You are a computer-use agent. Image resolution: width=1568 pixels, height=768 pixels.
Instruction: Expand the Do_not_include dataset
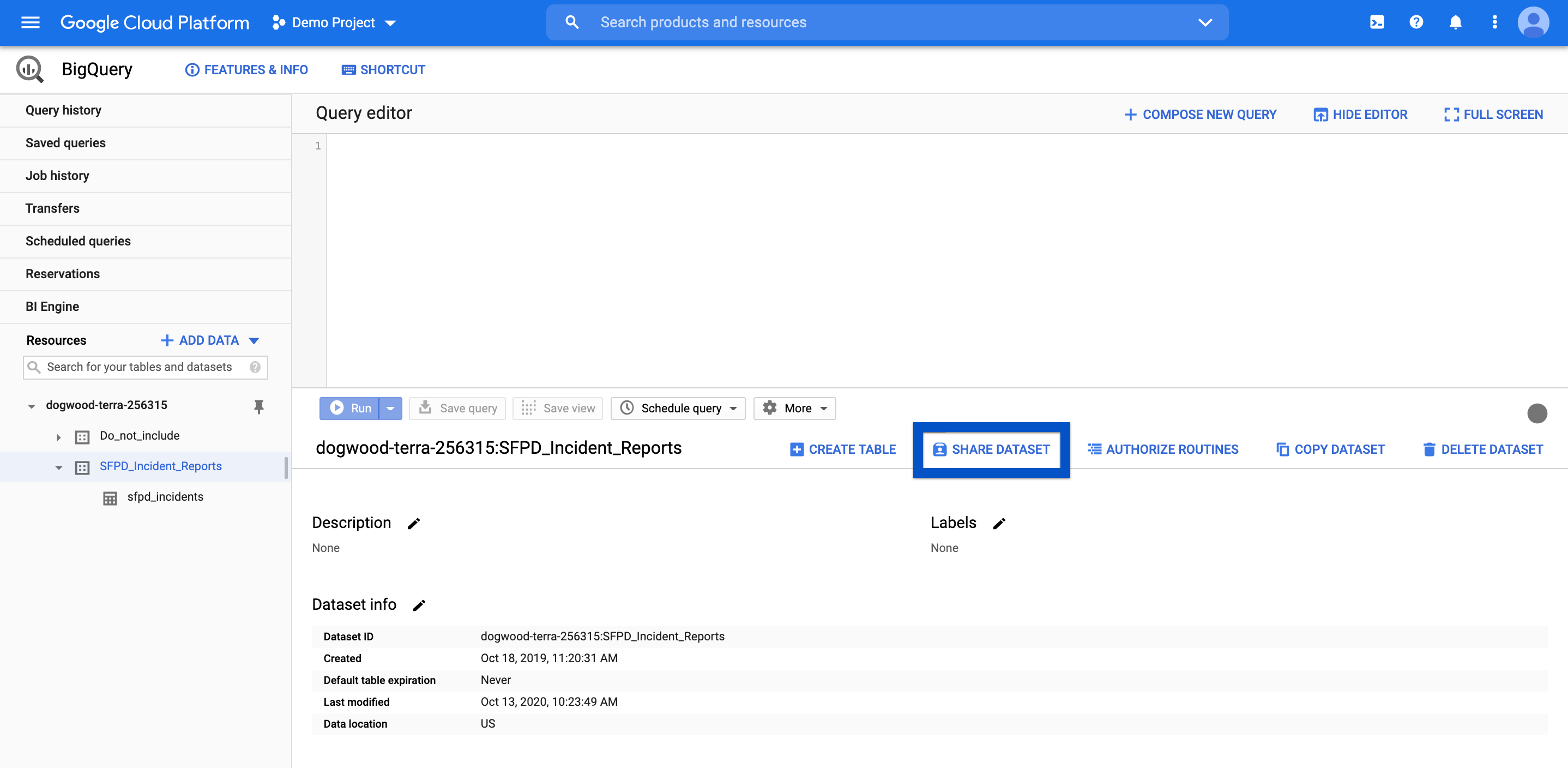point(58,437)
